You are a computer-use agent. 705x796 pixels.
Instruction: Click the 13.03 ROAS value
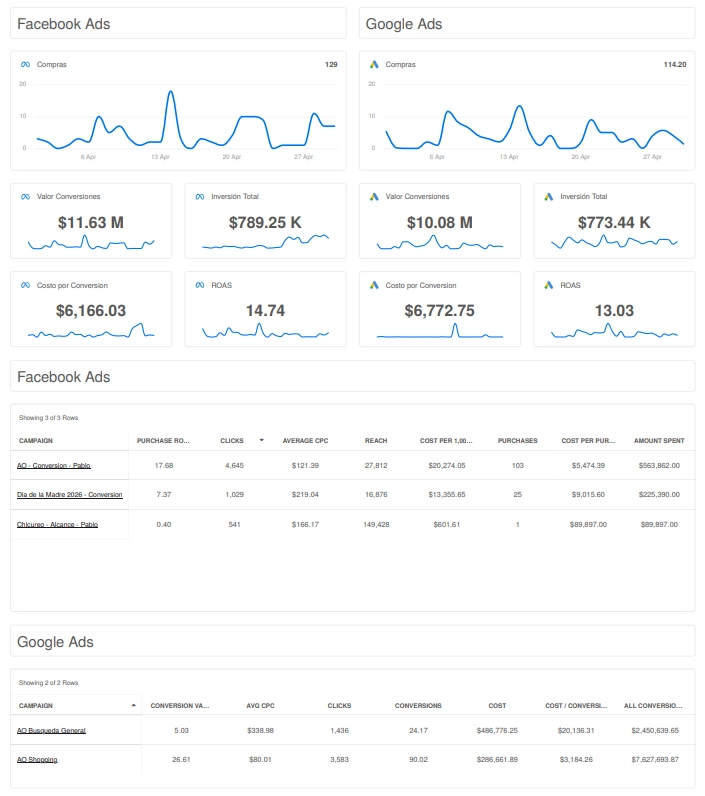(614, 311)
